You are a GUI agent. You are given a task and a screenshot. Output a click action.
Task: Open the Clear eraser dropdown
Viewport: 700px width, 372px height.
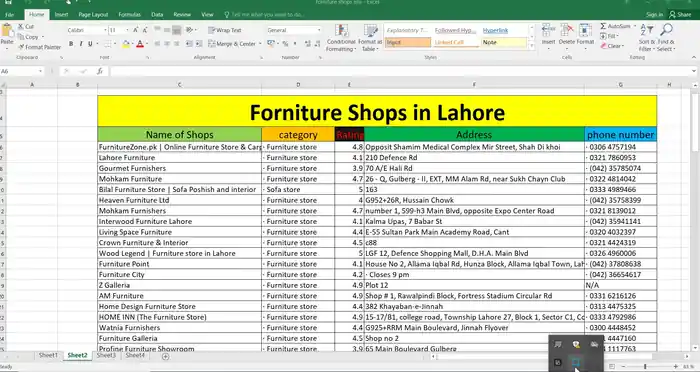coord(612,46)
